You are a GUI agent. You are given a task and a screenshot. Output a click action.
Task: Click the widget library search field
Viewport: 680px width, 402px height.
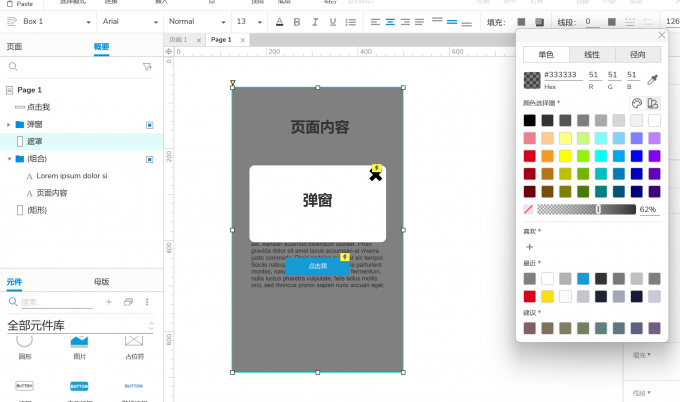[56, 302]
